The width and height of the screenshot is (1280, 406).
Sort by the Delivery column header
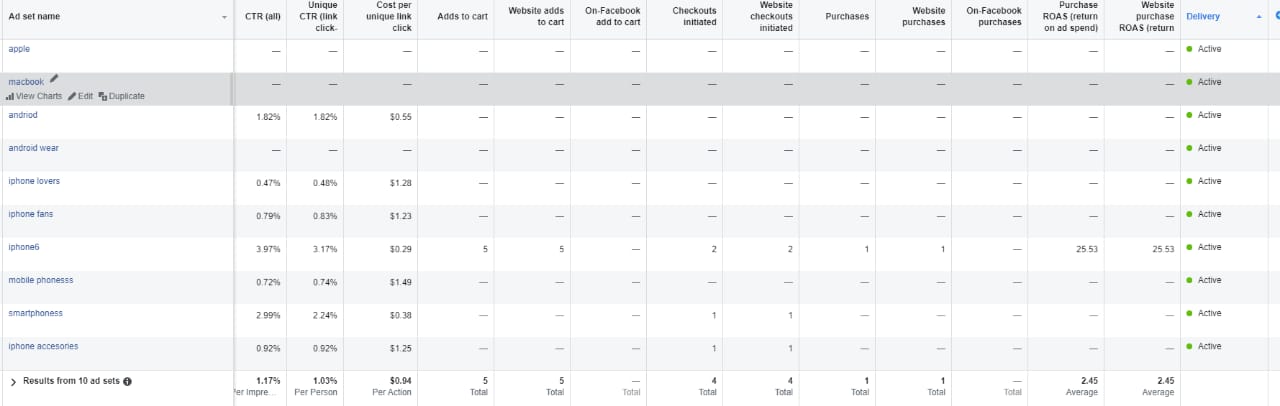pyautogui.click(x=1203, y=17)
